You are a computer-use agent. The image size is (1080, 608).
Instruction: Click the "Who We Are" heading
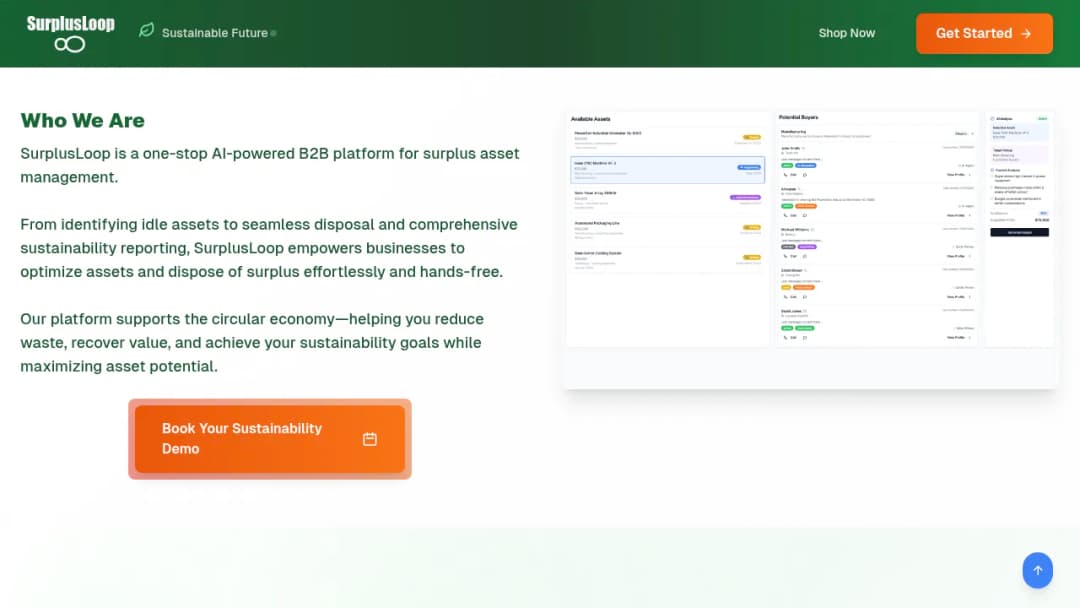(x=83, y=120)
